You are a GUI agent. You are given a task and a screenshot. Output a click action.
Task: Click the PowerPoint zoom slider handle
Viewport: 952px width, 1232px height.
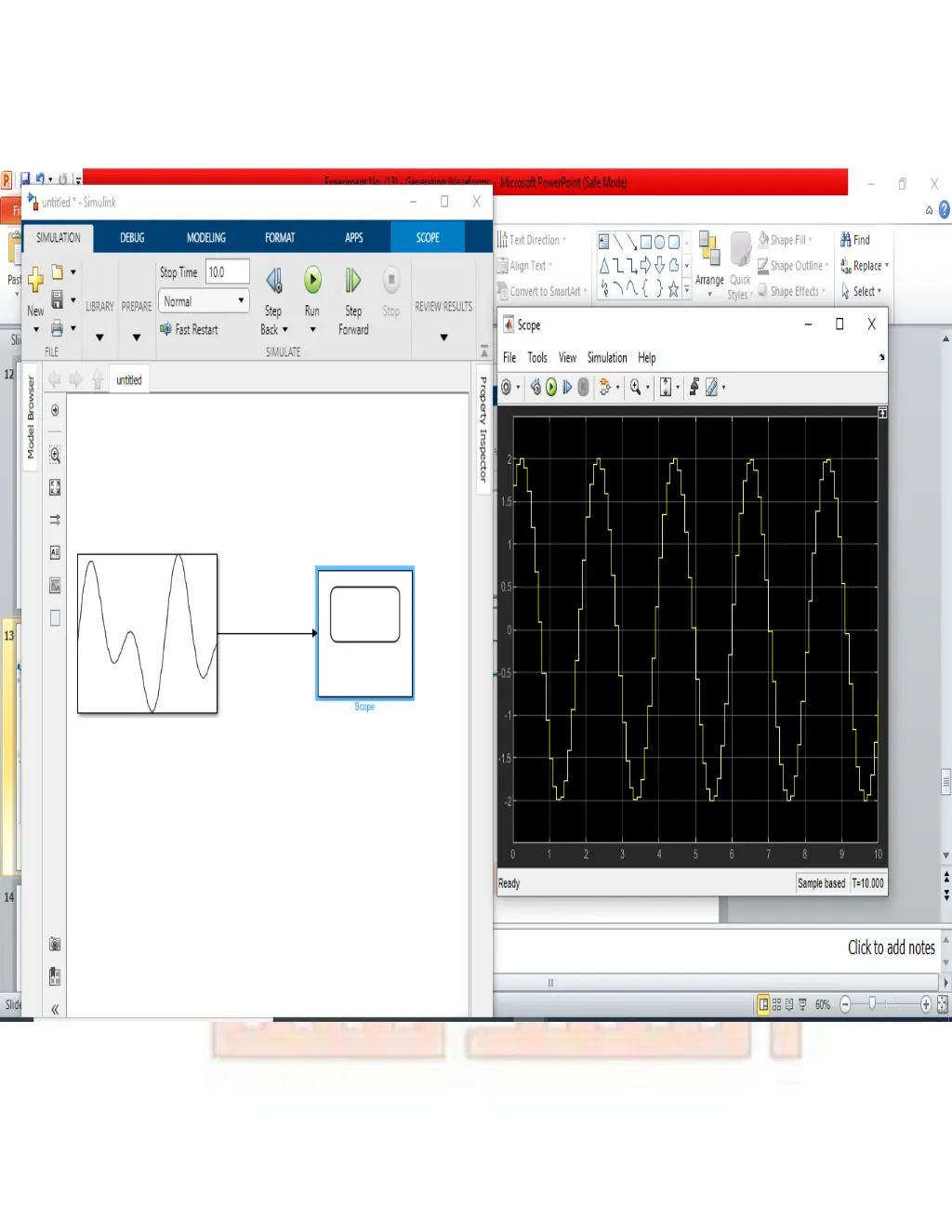click(x=872, y=1003)
